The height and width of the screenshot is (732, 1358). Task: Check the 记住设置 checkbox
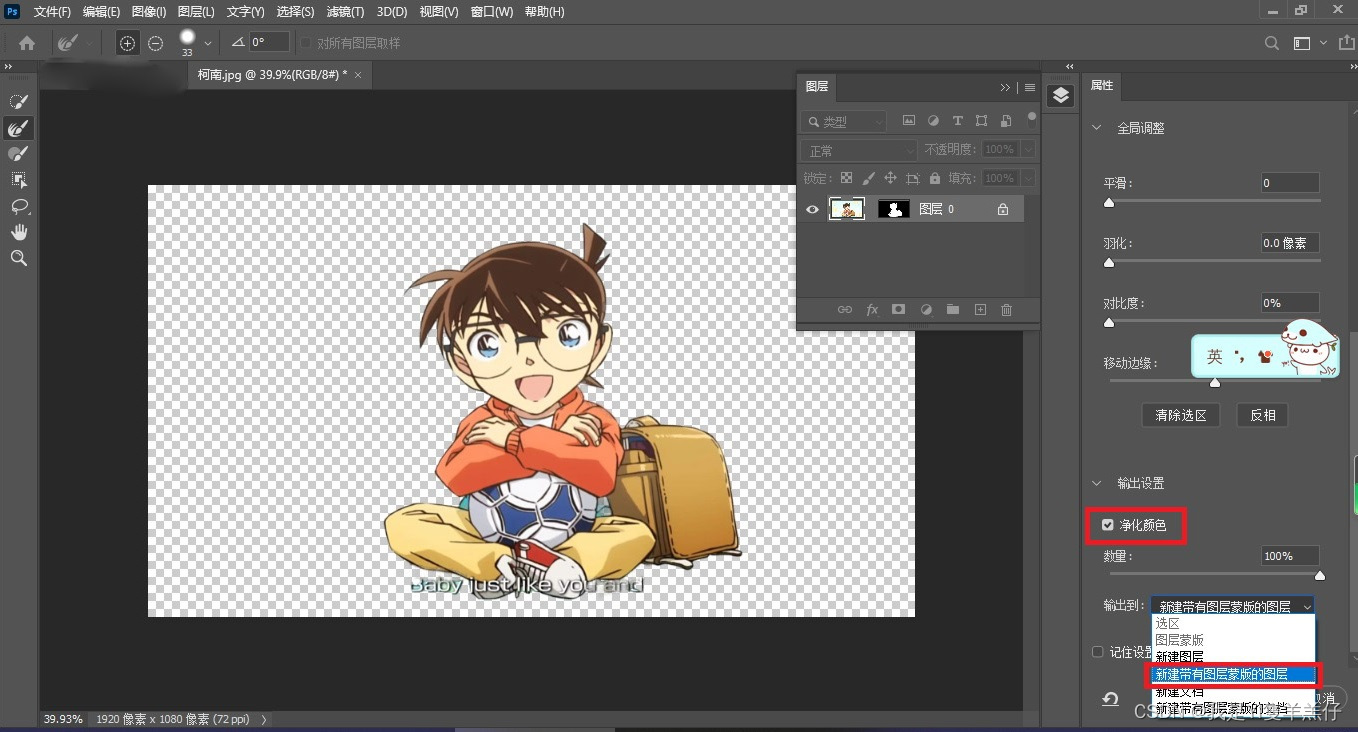point(1098,652)
